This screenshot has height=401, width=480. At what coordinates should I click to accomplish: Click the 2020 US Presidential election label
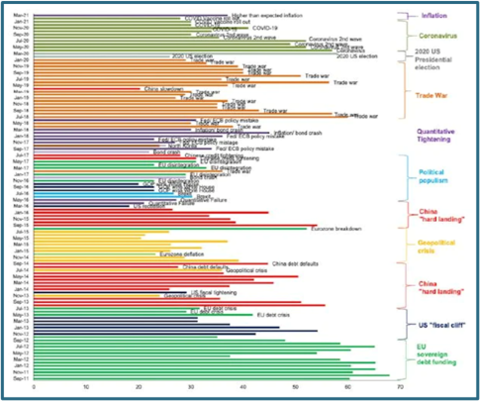pyautogui.click(x=433, y=59)
